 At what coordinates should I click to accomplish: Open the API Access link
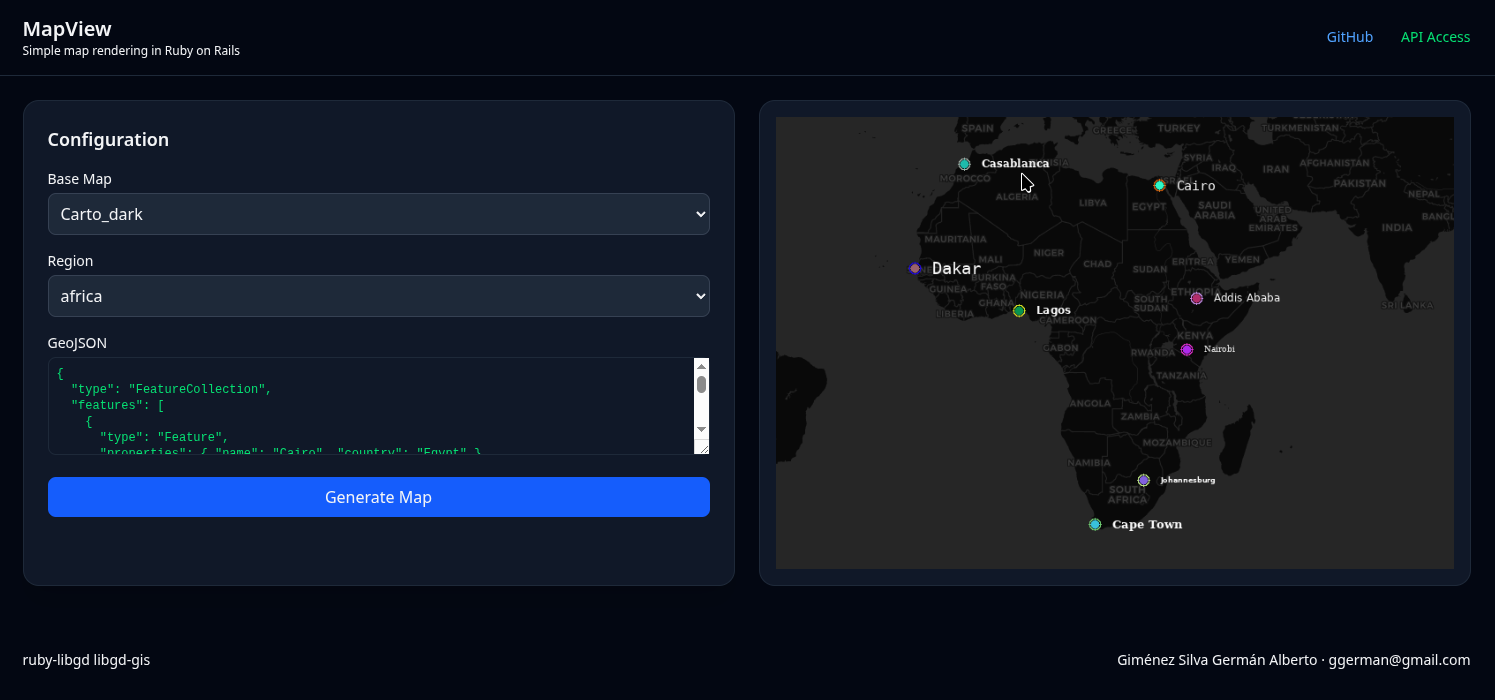click(x=1435, y=37)
